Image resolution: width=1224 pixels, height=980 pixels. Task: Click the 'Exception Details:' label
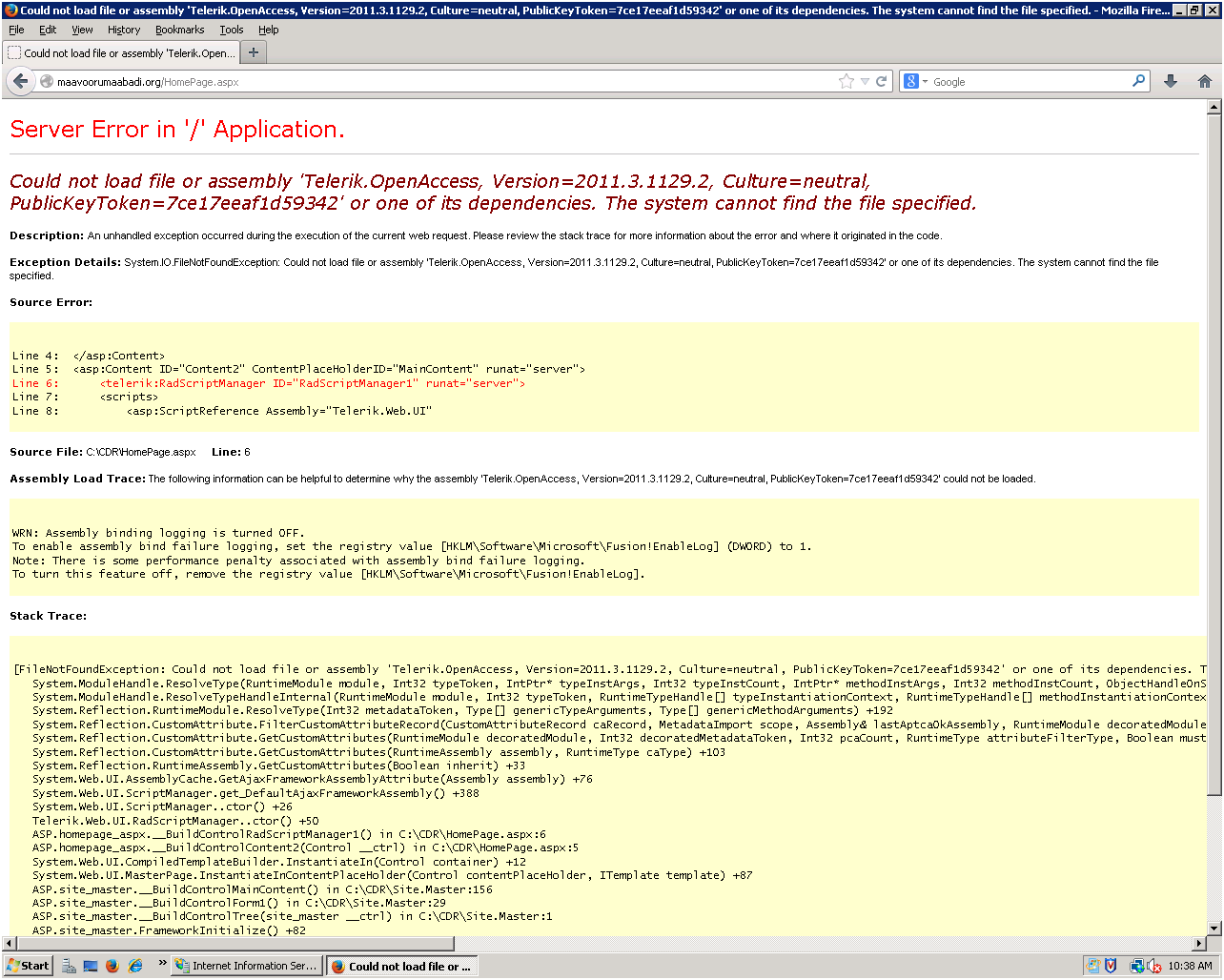[65, 262]
